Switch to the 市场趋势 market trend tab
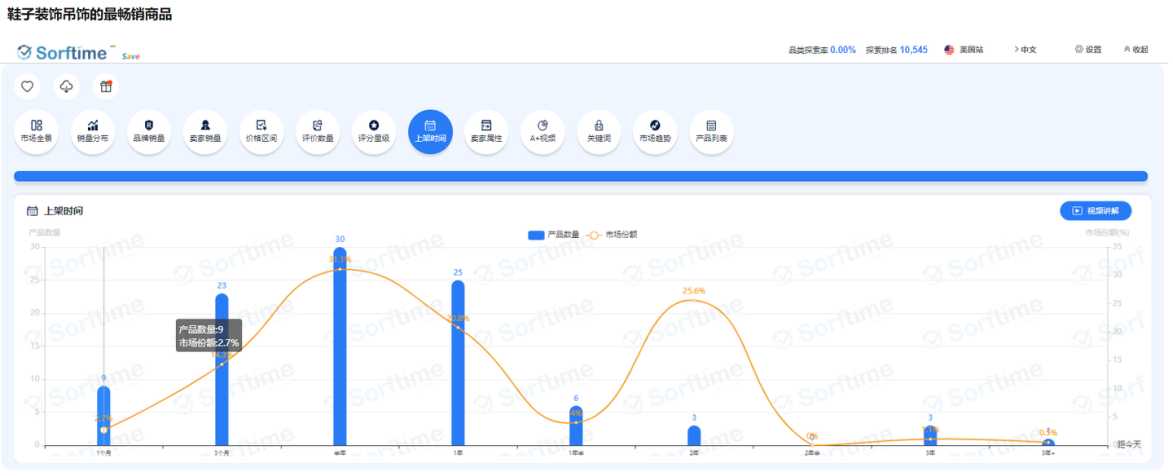 point(655,132)
